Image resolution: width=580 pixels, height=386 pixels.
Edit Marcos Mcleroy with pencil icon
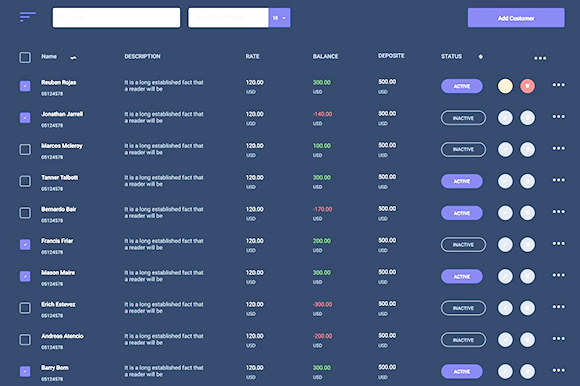pyautogui.click(x=505, y=150)
